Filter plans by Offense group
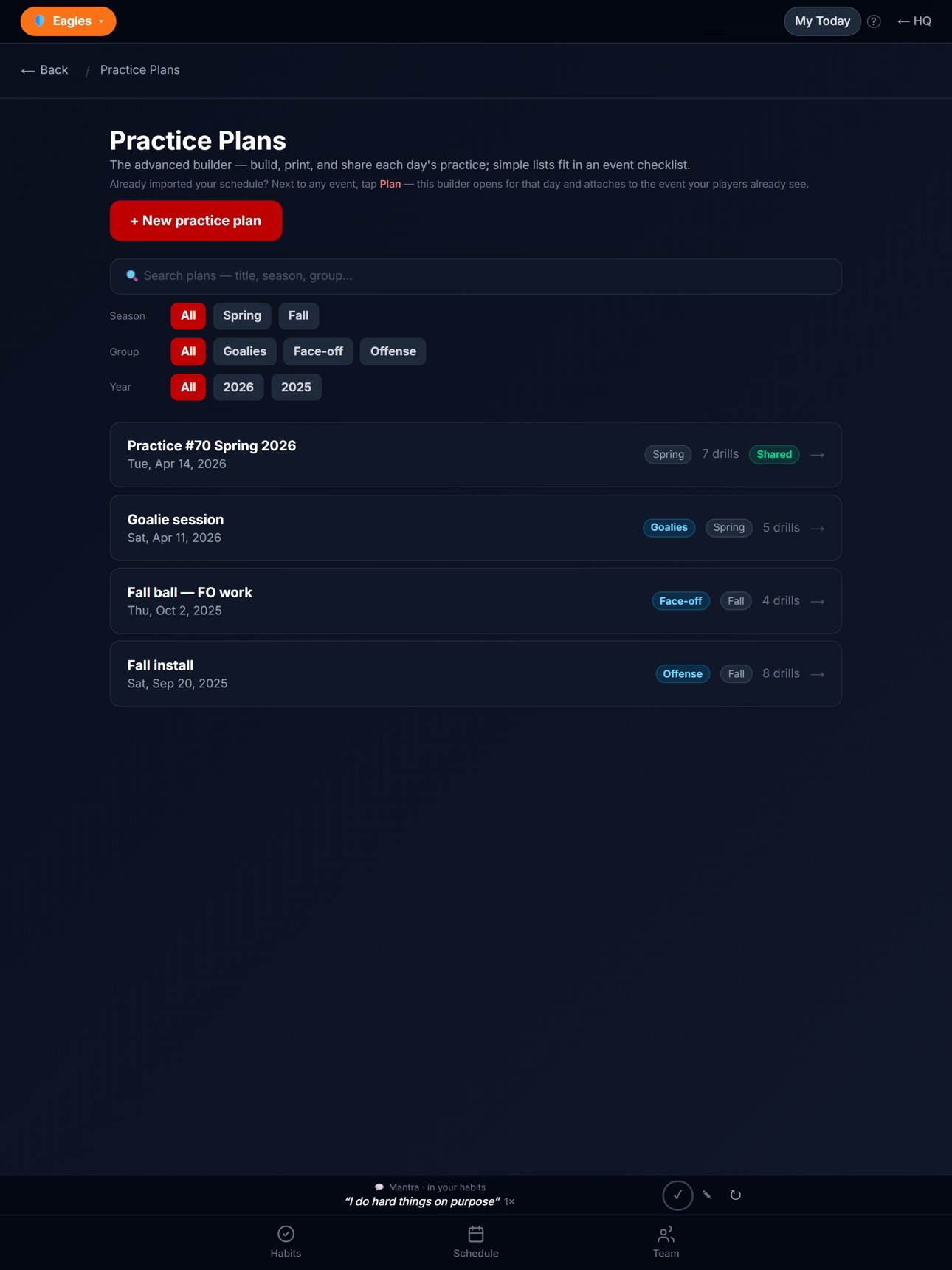The width and height of the screenshot is (952, 1270). tap(393, 351)
